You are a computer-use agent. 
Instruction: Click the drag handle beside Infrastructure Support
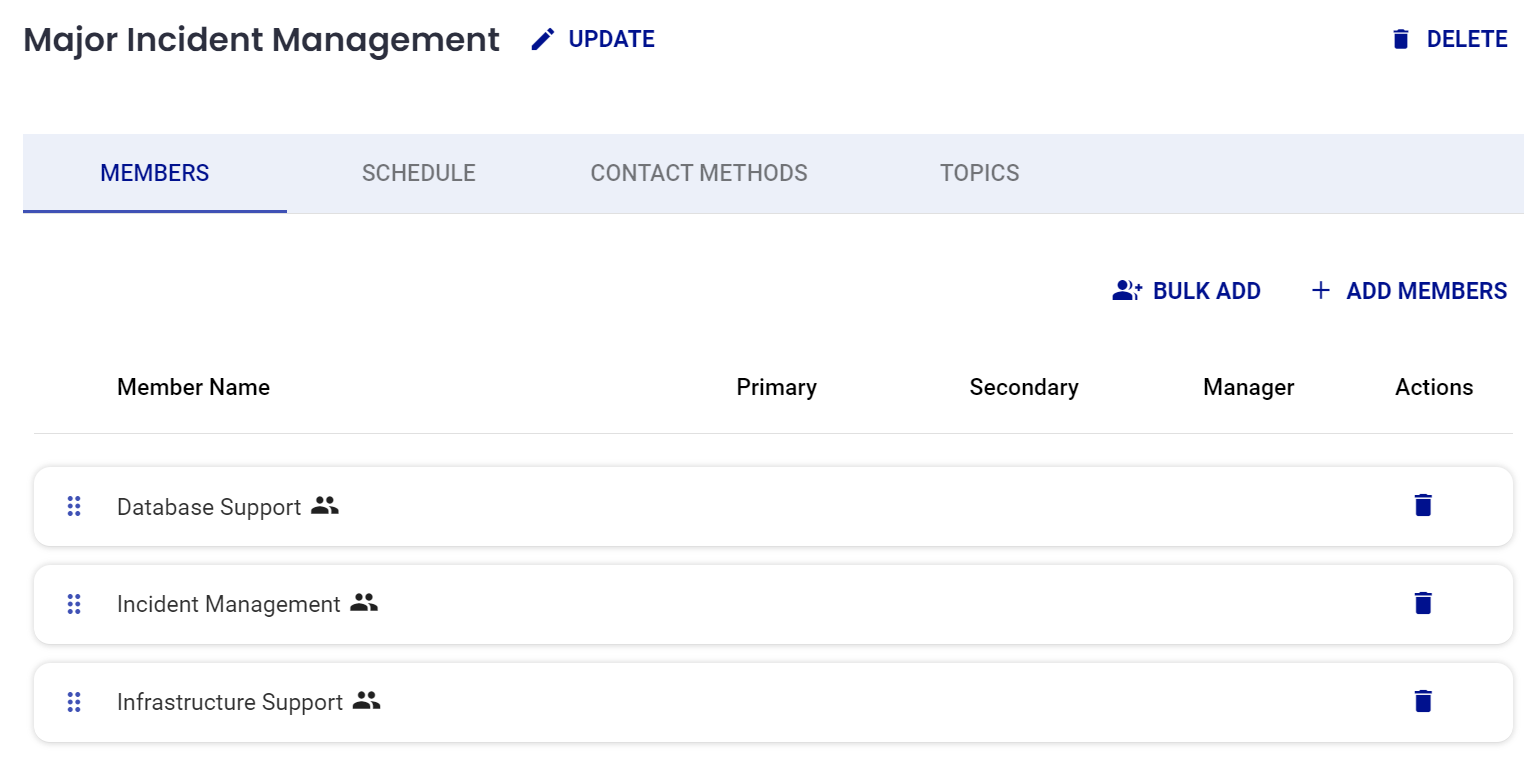(x=73, y=702)
